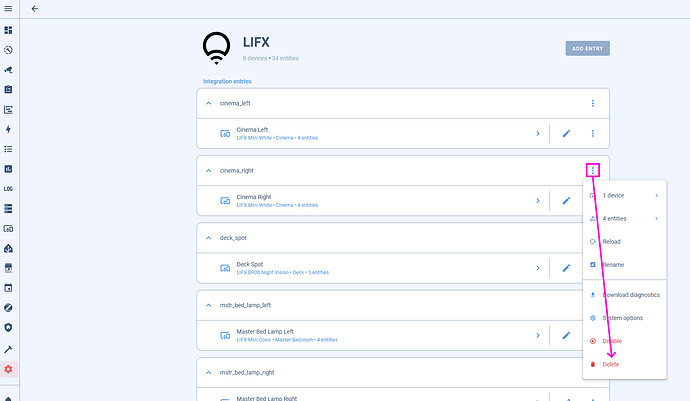Image resolution: width=690 pixels, height=401 pixels.
Task: Collapse the mstr_bed_lamp_right entry
Action: tap(209, 372)
